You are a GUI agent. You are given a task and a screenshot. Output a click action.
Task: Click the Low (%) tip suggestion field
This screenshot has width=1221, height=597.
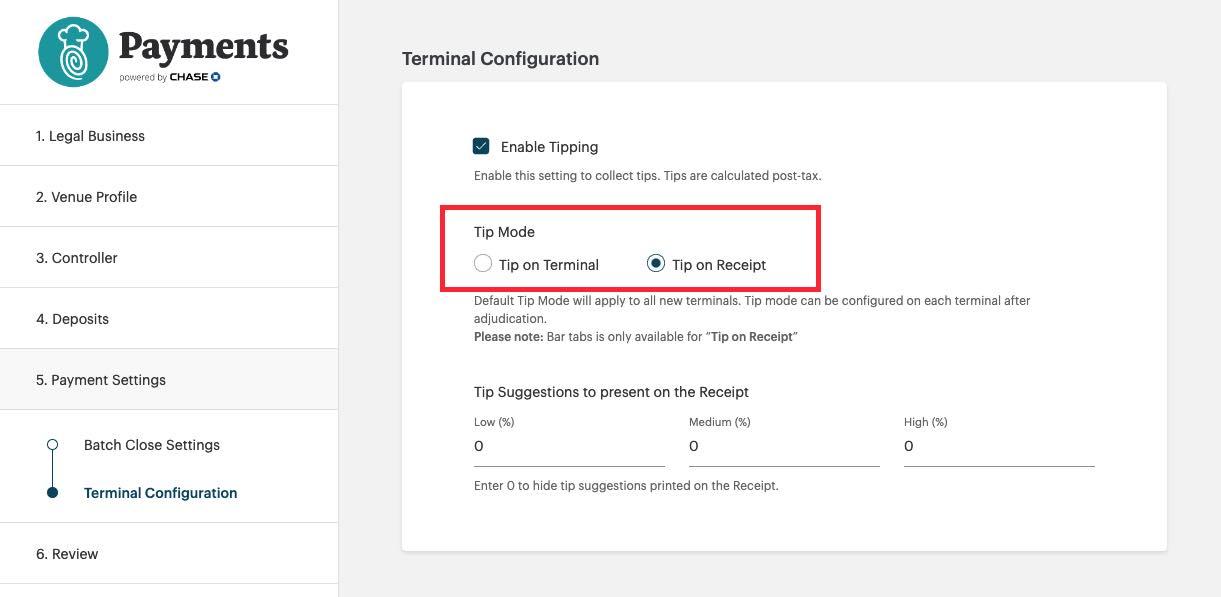(570, 446)
